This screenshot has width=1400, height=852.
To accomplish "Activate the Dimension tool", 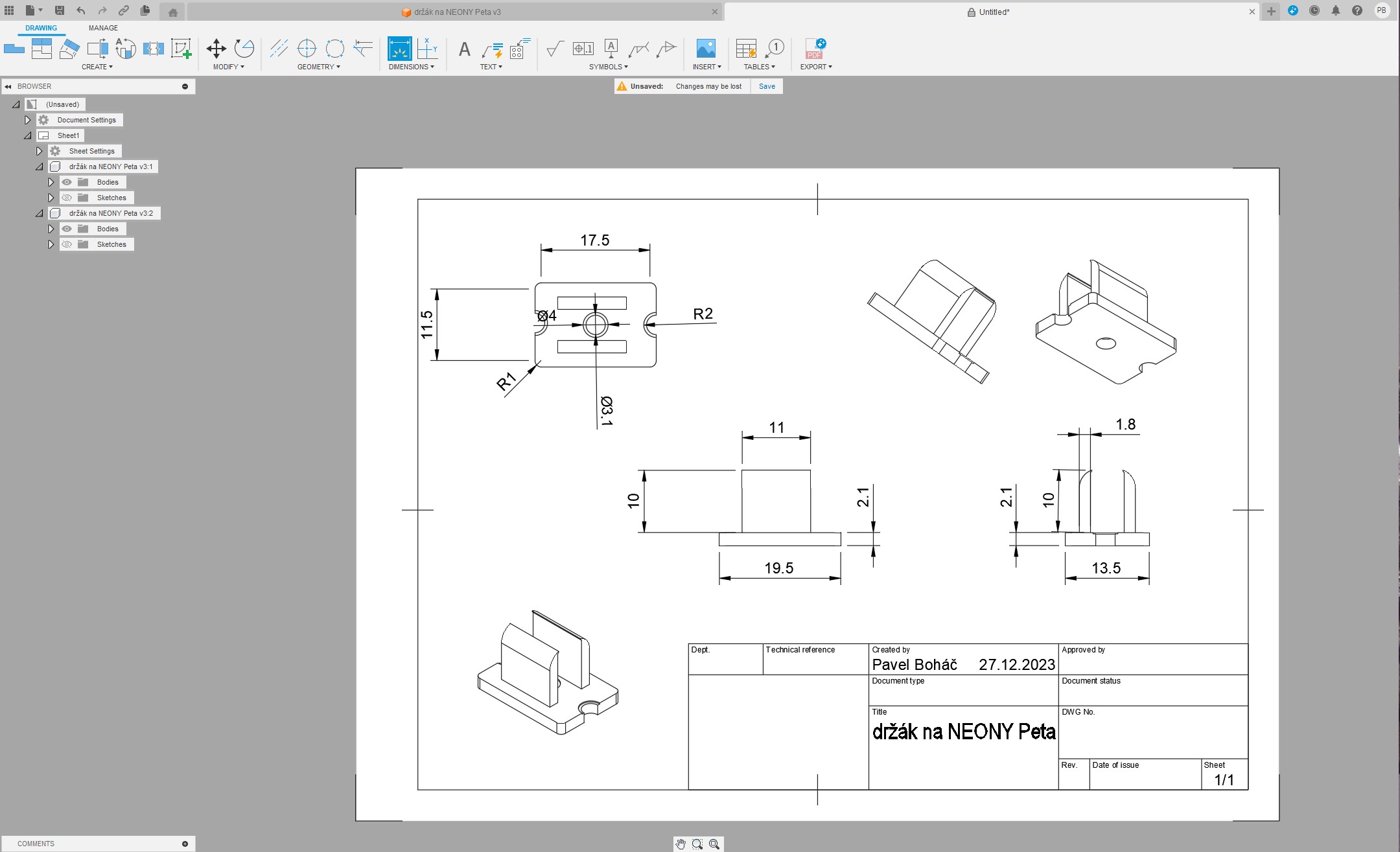I will tap(399, 49).
